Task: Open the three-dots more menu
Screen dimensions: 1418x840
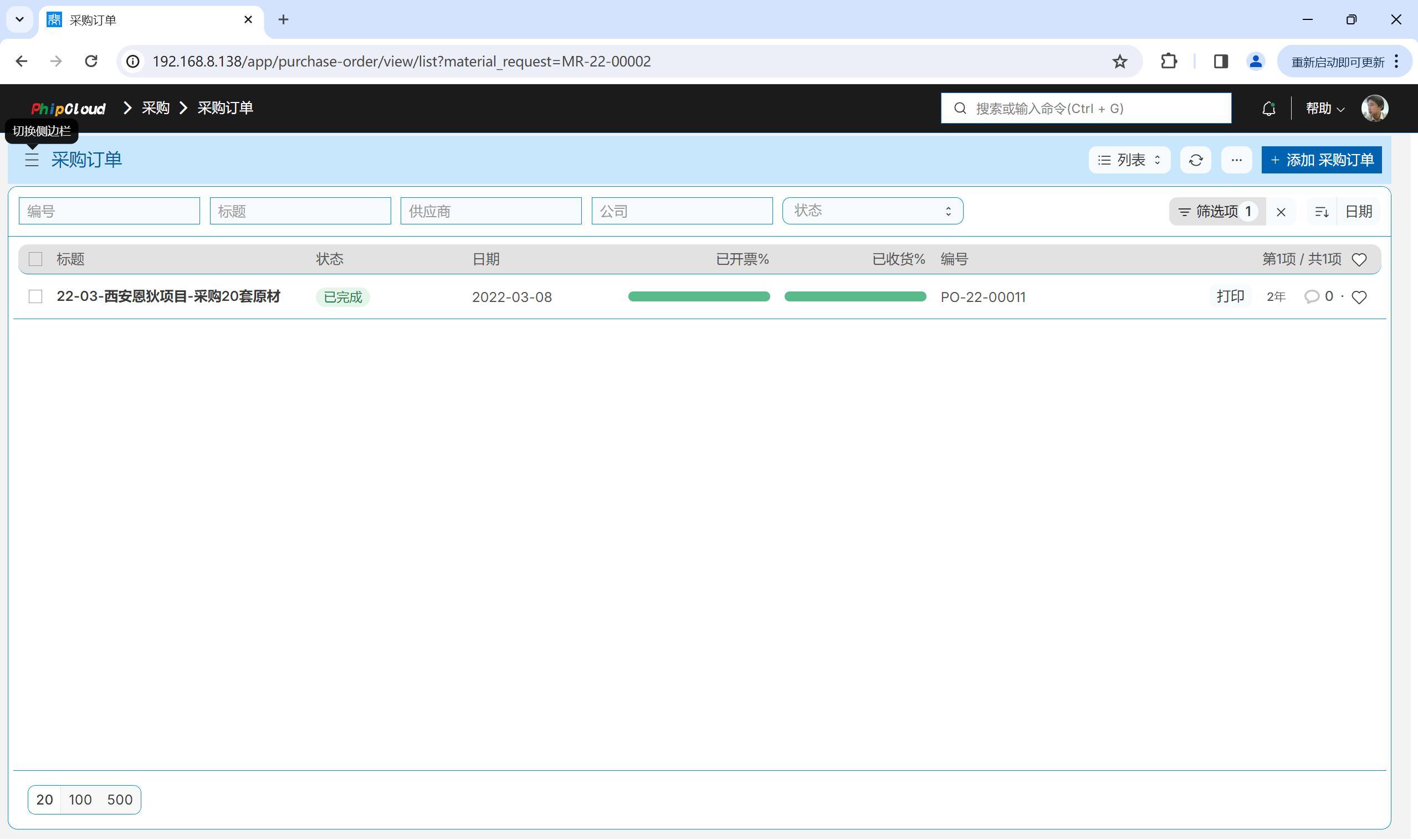Action: 1236,160
